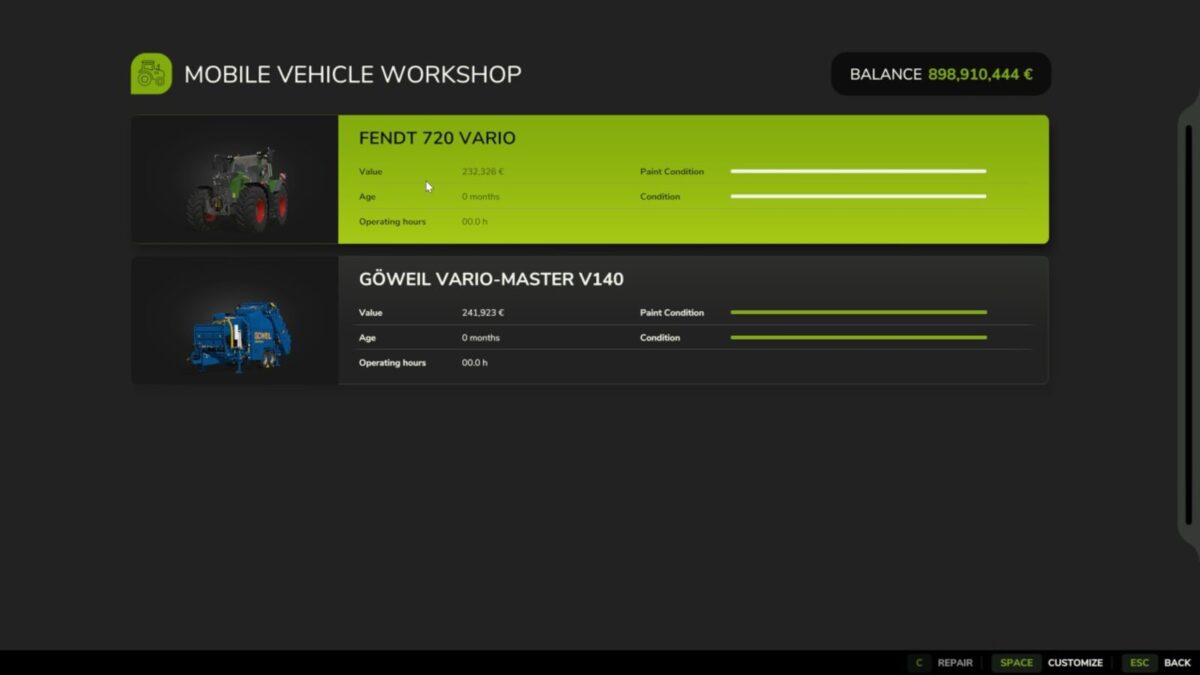The image size is (1200, 675).
Task: Click the tractor graphic inside the workshop logo
Action: (151, 72)
